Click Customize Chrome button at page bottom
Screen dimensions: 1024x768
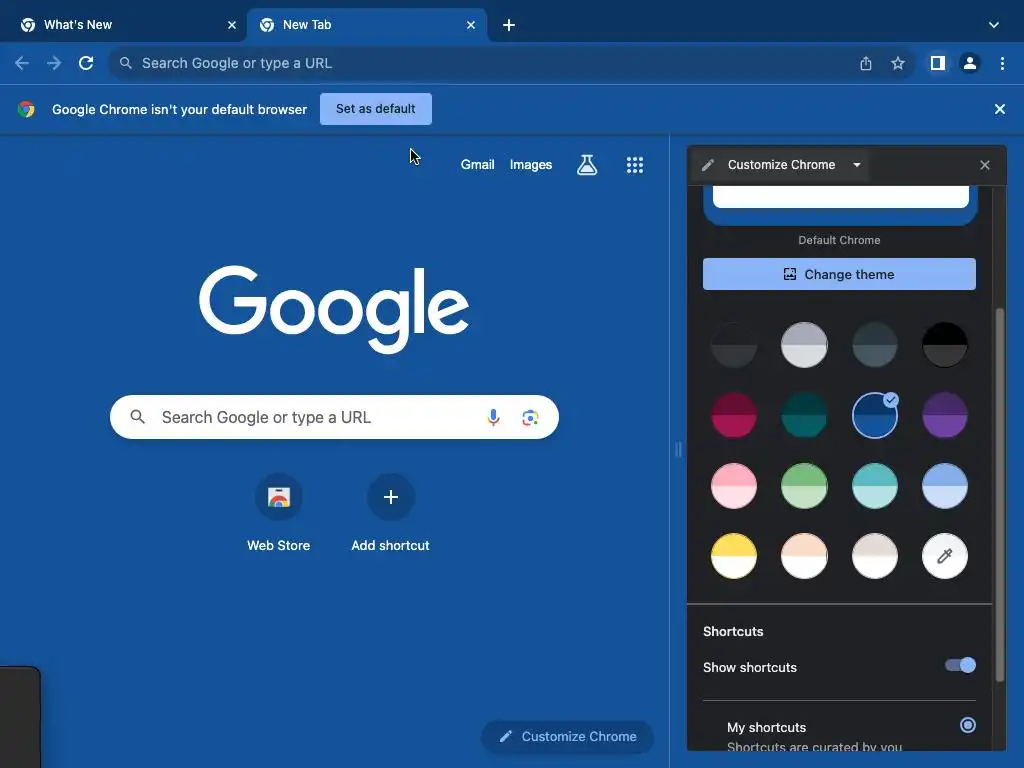pos(568,737)
